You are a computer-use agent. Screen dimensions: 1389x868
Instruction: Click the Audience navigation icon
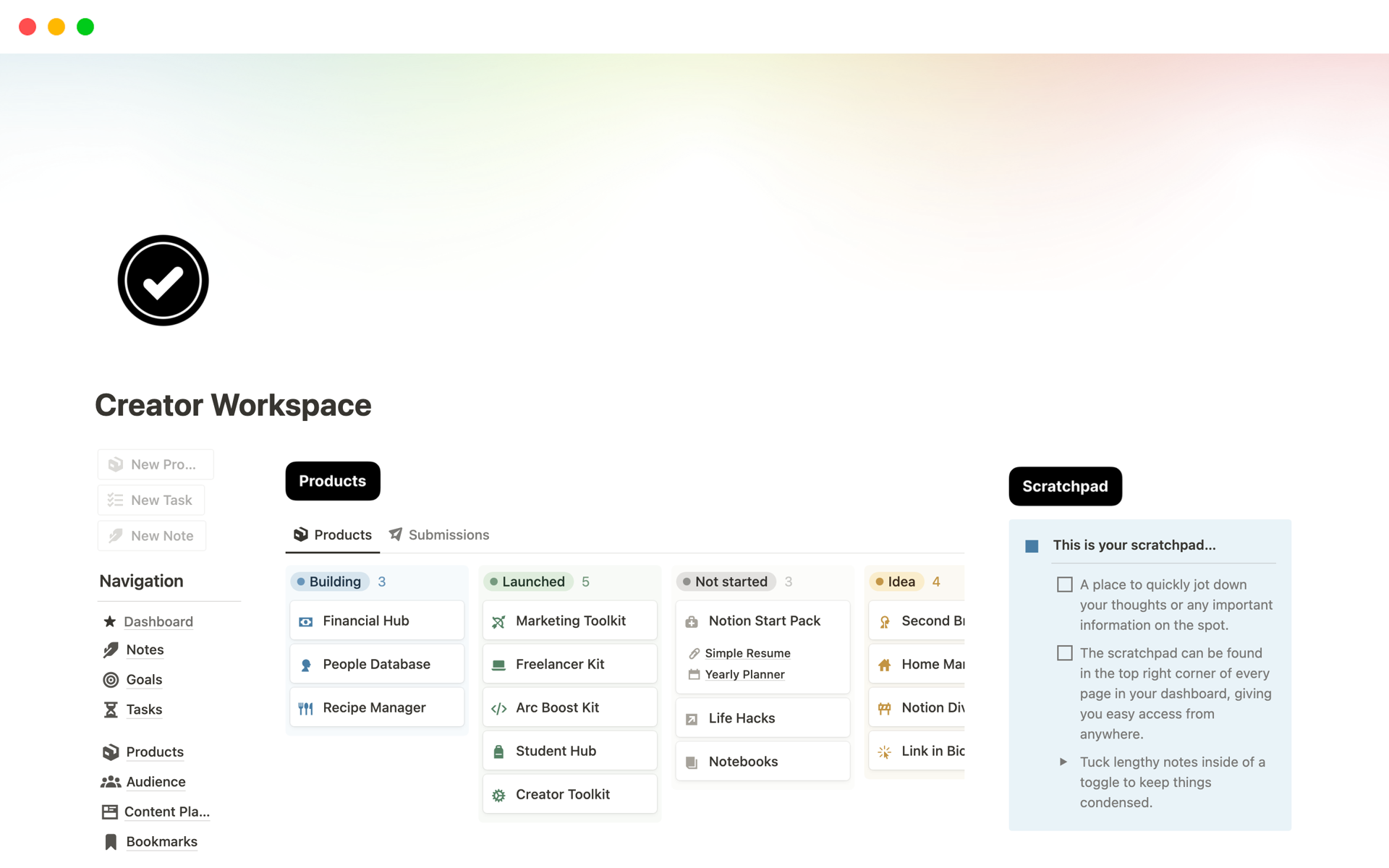(111, 781)
